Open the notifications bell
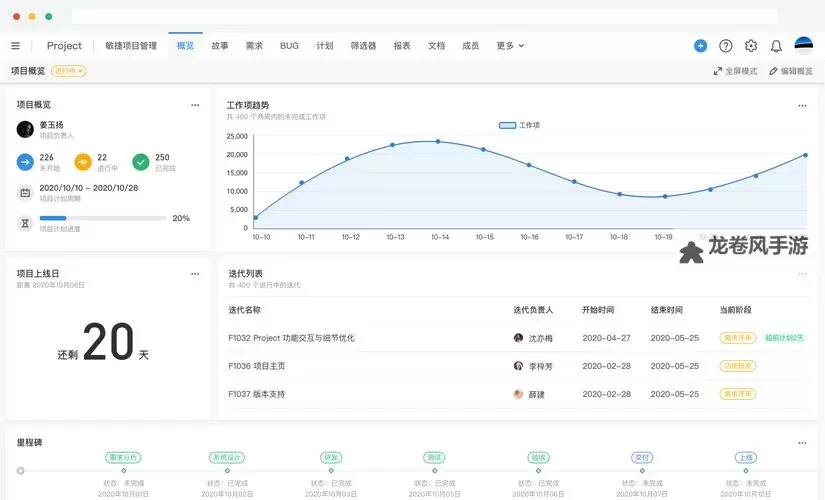Screen dimensions: 825x500 click(776, 46)
